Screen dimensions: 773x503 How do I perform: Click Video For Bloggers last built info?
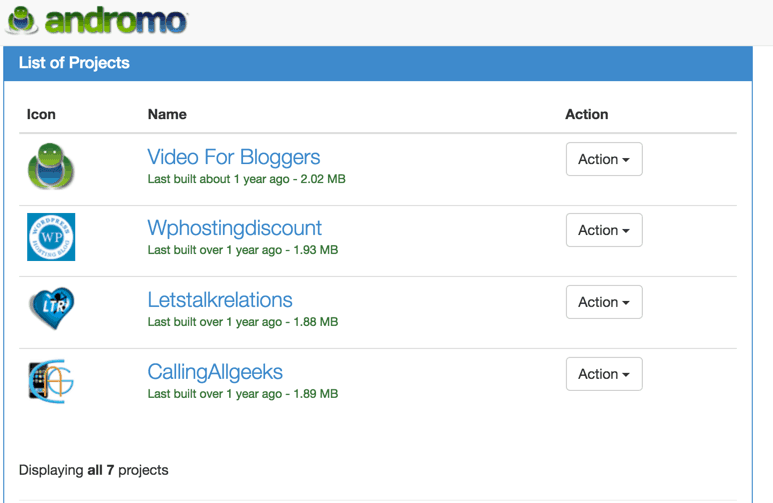click(x=246, y=179)
